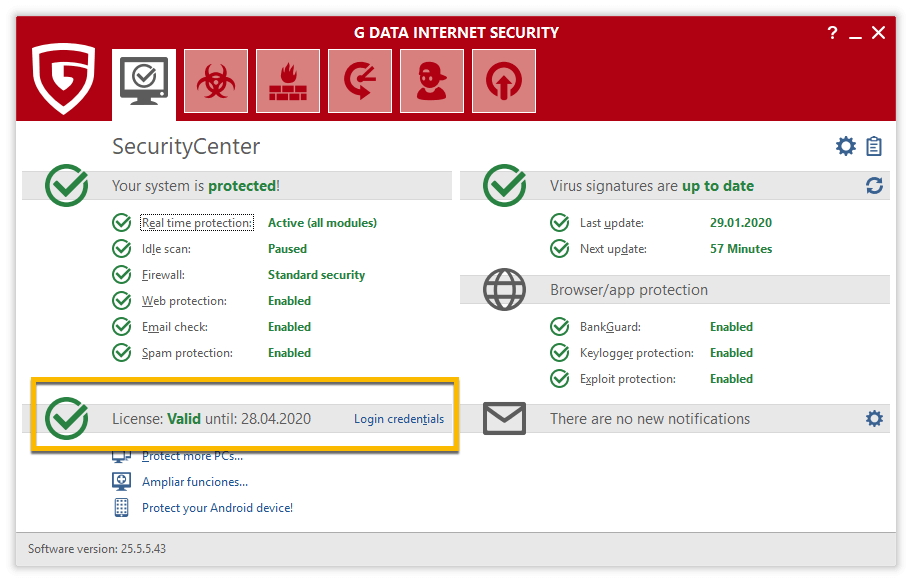View logs via the clipboard icon
Viewport: 912px width, 582px height.
click(x=875, y=146)
